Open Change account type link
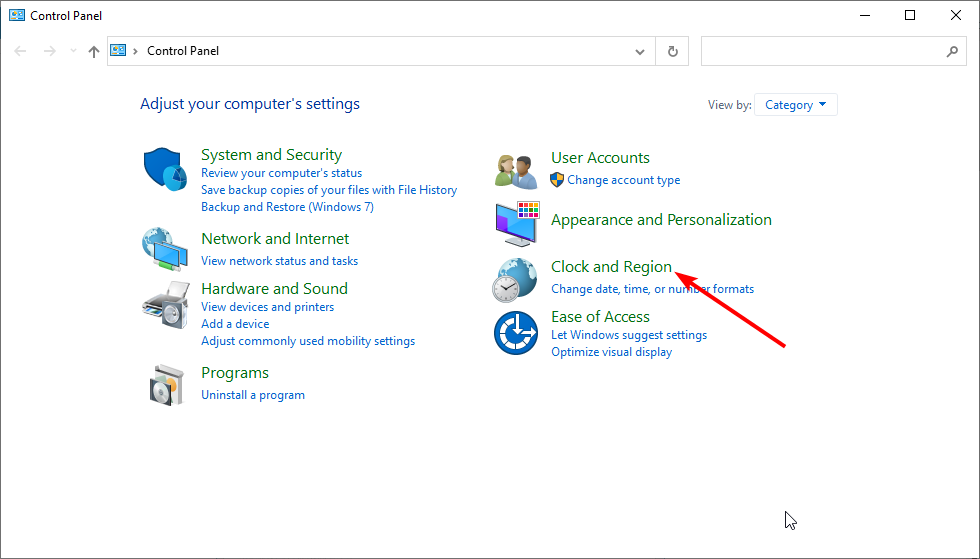Viewport: 980px width, 559px height. 623,180
